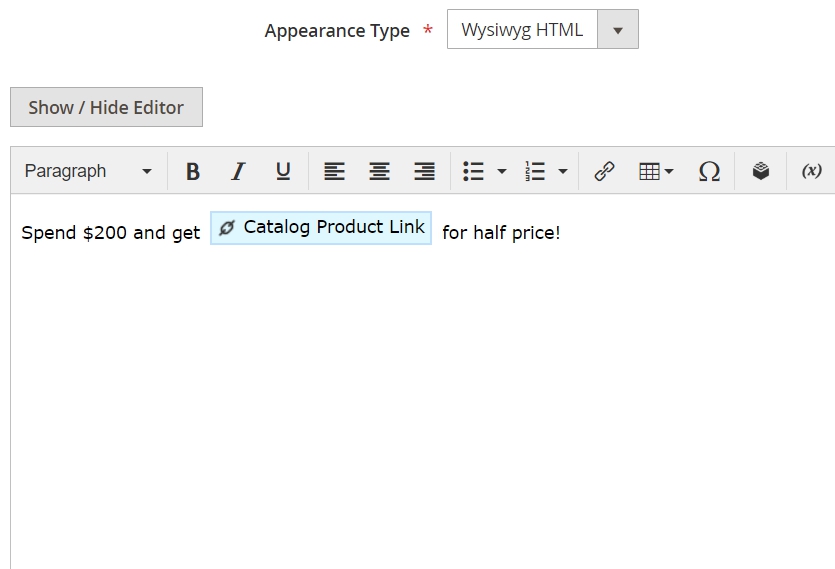The height and width of the screenshot is (569, 835).
Task: Click the Show / Hide Editor button
Action: 107,107
